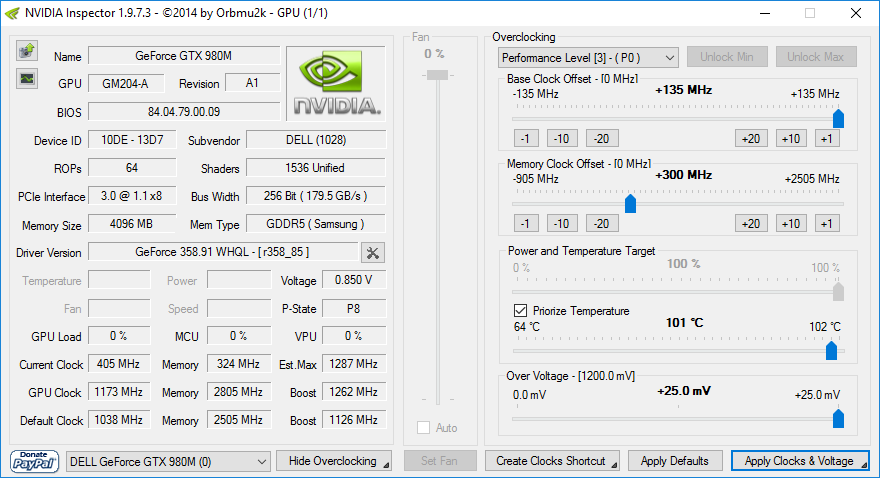Click the Revision A1 field

point(253,83)
